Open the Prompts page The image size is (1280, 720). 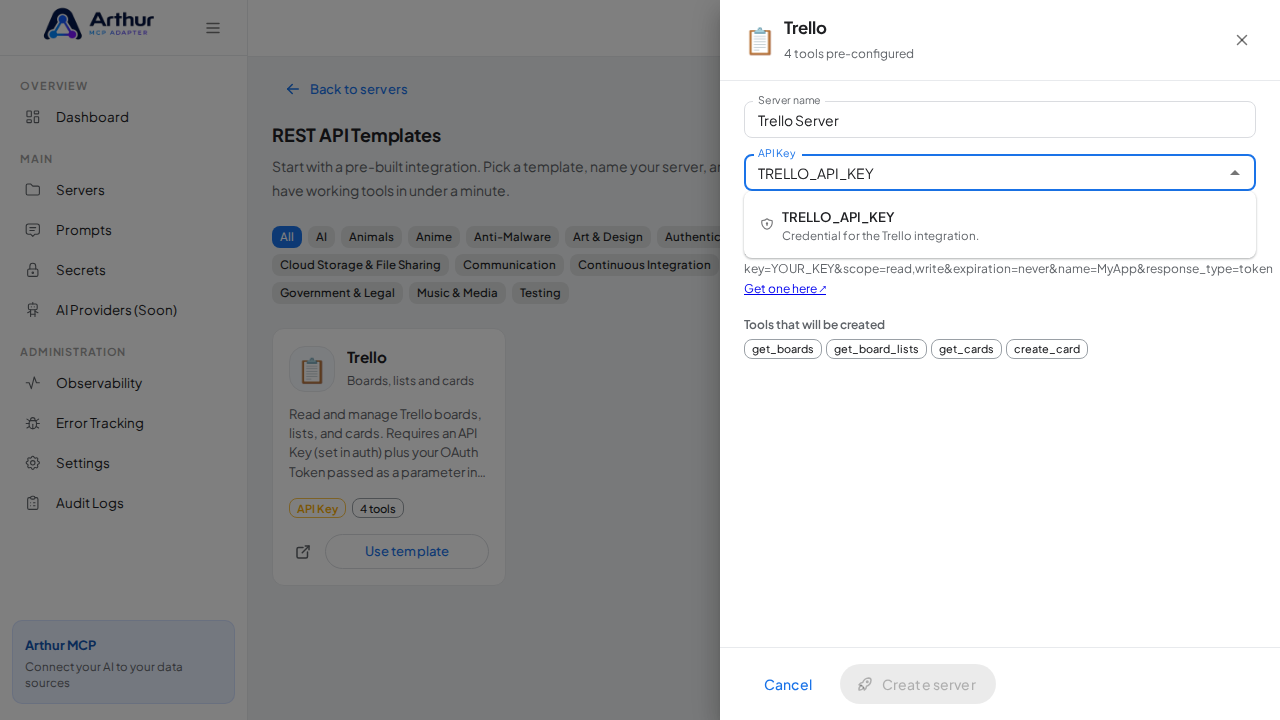point(124,230)
